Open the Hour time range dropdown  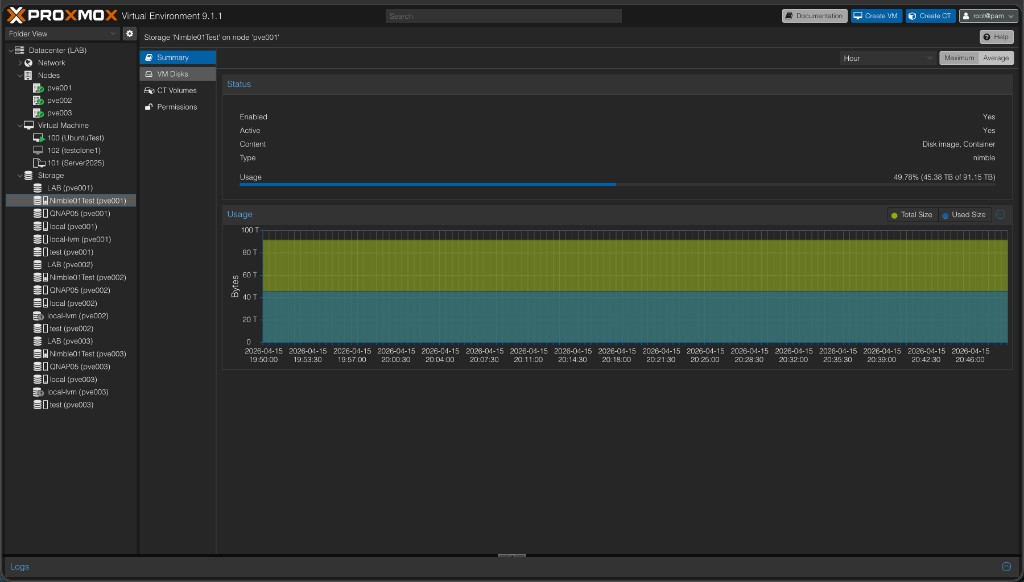(886, 57)
